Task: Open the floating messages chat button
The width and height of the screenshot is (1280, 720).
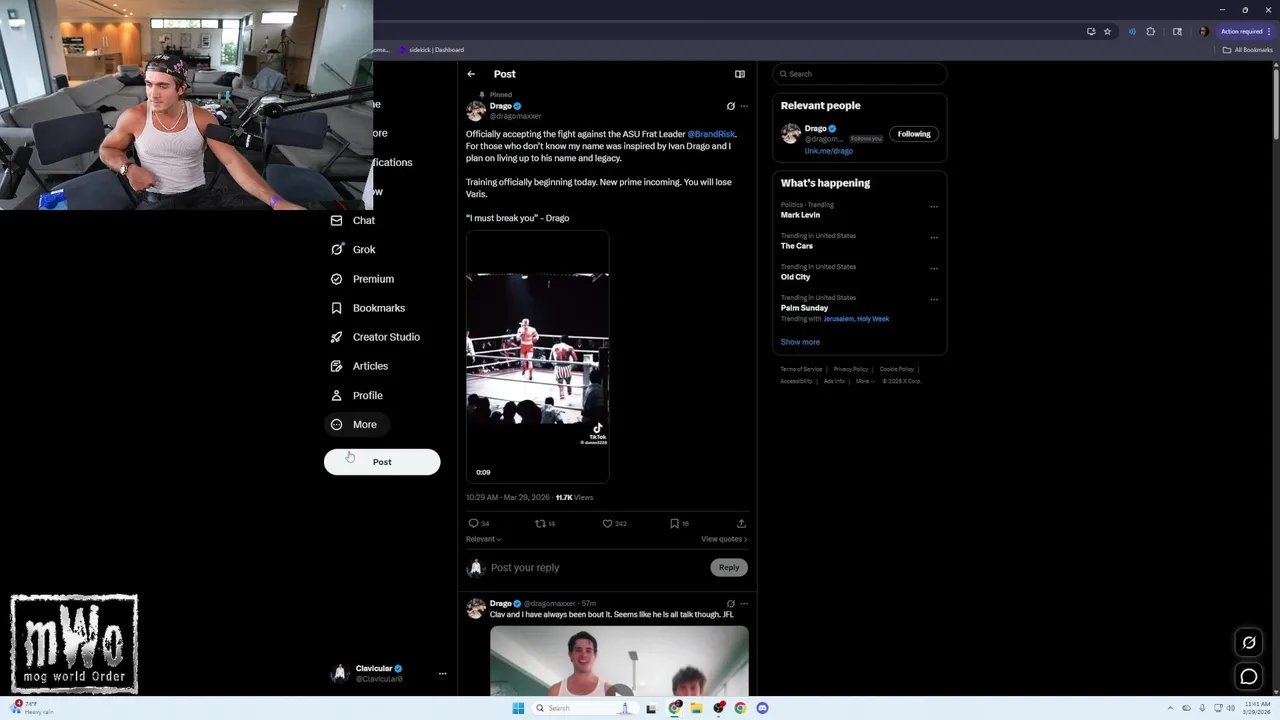Action: pos(1249,677)
